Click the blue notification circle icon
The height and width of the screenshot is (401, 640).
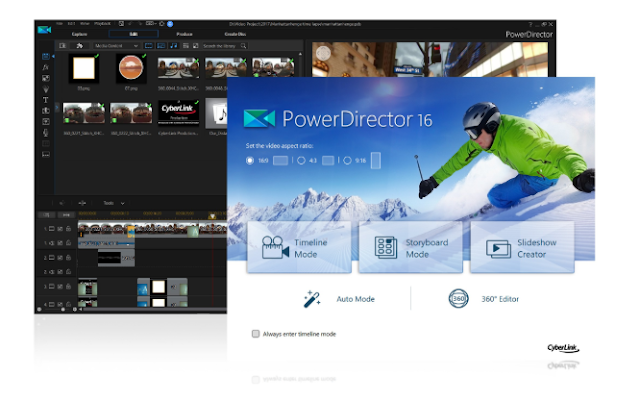point(170,24)
